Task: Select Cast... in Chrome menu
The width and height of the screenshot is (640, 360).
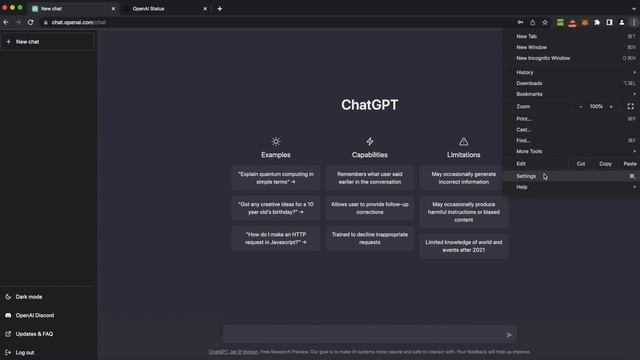Action: click(x=571, y=130)
